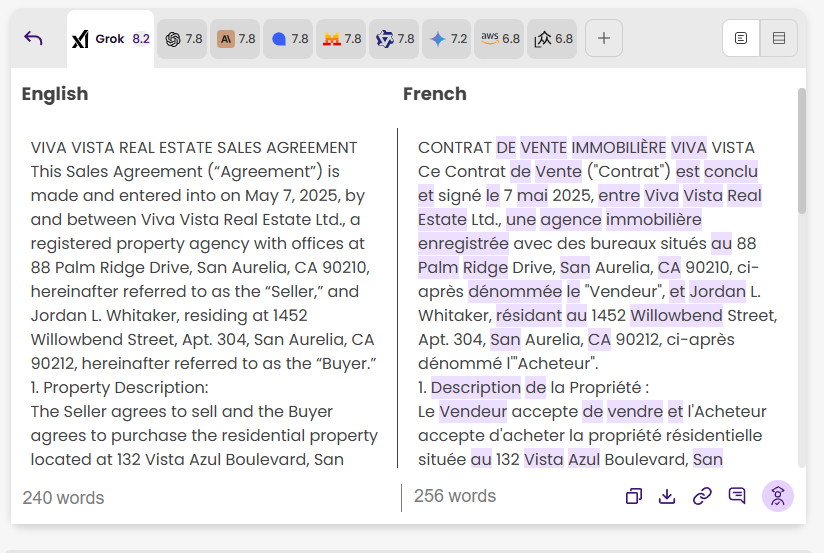This screenshot has height=553, width=824.
Task: Add a new model with plus button
Action: (x=603, y=39)
